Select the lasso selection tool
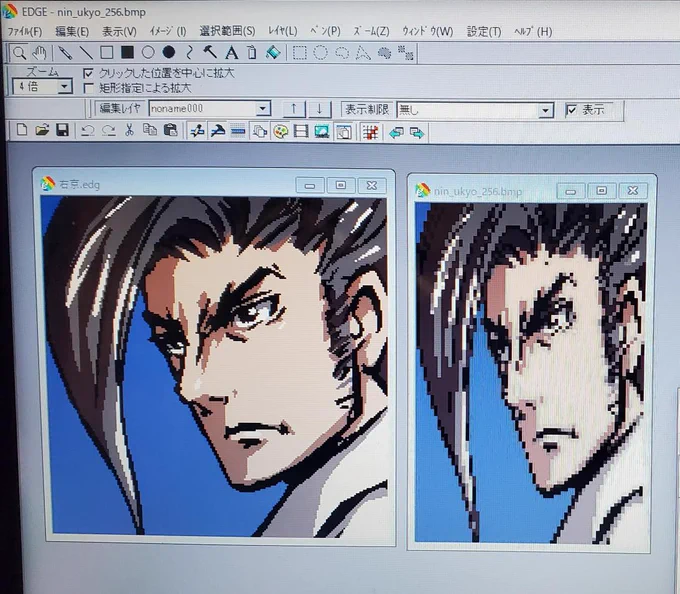This screenshot has width=680, height=594. 342,53
